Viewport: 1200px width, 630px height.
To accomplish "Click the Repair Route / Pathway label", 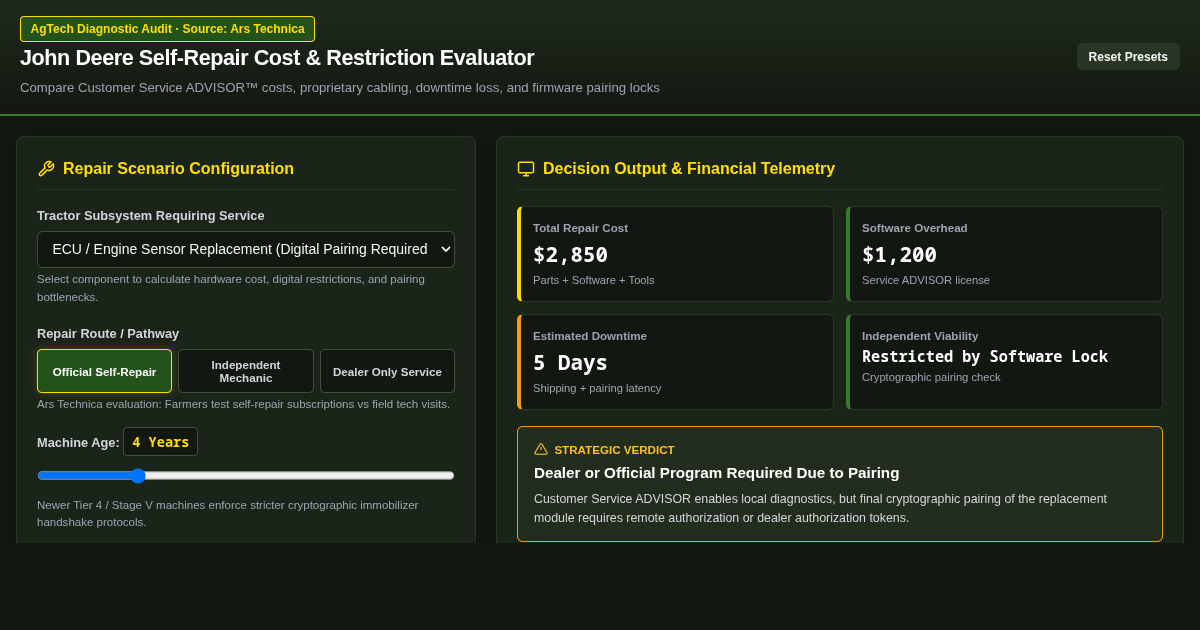I will click(x=108, y=333).
